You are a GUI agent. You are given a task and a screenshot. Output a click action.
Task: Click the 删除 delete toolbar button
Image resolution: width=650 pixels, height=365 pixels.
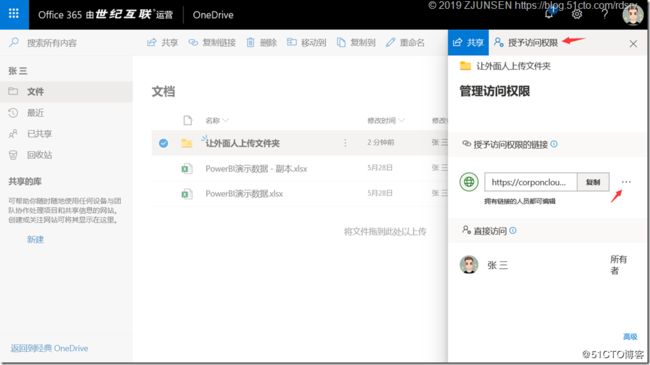coord(262,42)
